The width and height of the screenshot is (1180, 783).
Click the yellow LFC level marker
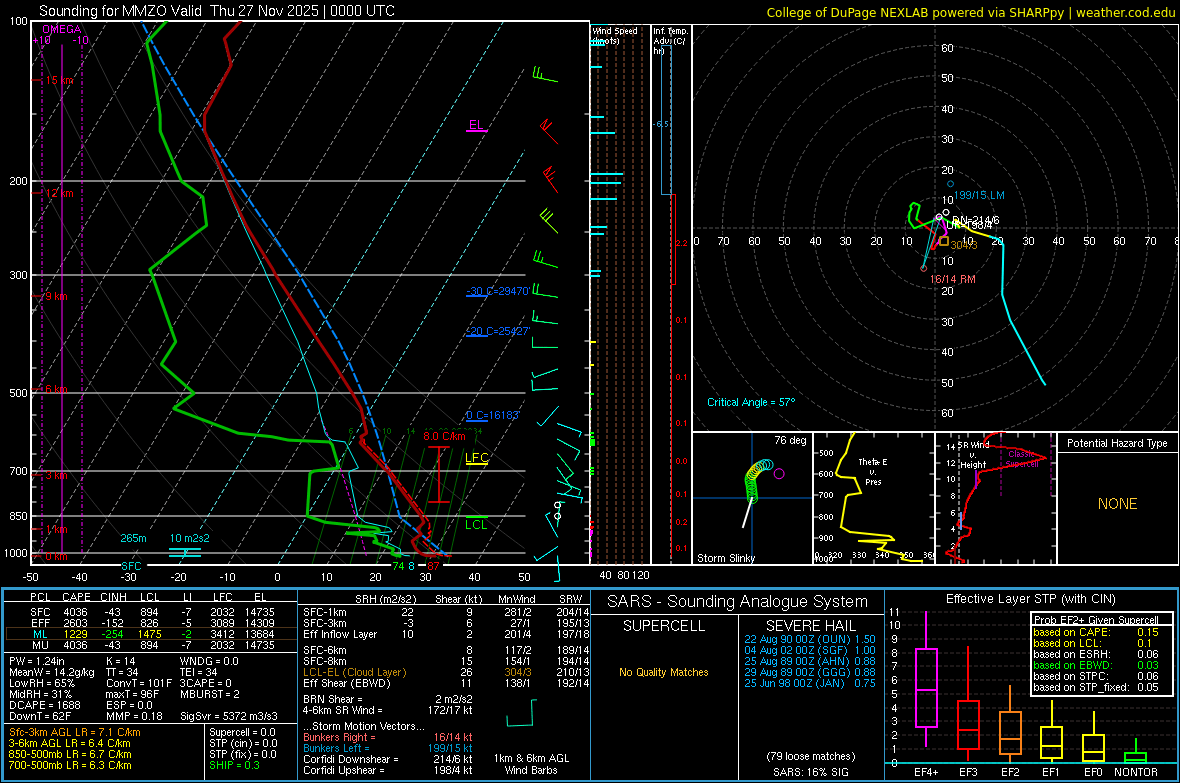point(476,458)
